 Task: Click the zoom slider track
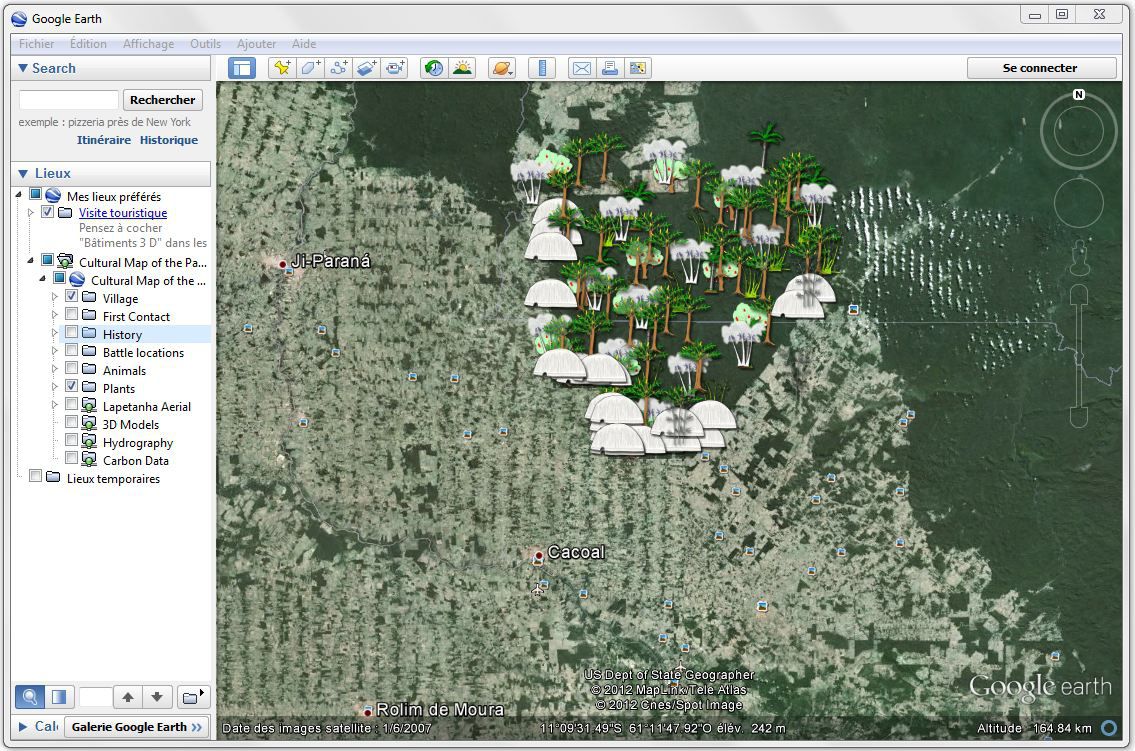point(1079,355)
